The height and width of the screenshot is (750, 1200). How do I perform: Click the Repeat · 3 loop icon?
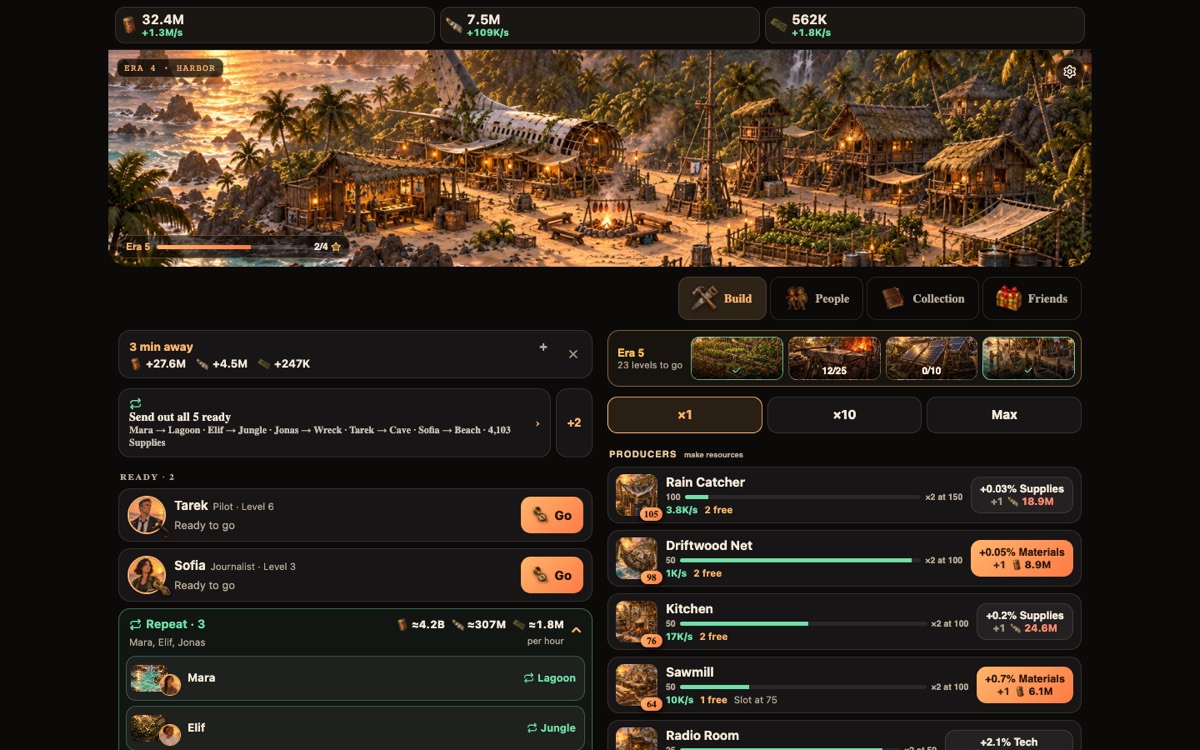135,624
